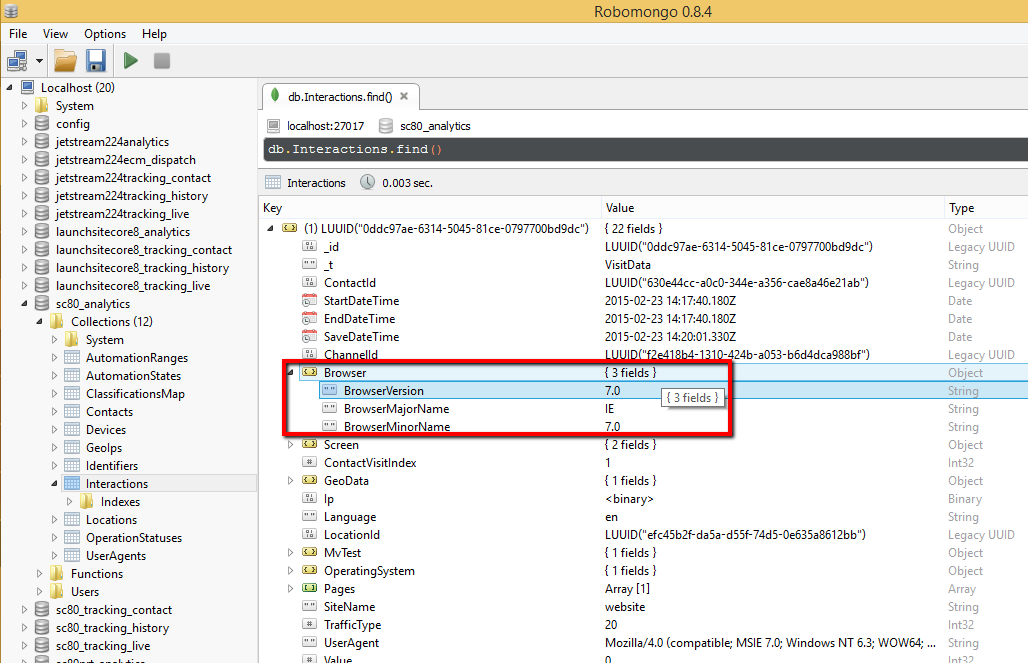The height and width of the screenshot is (663, 1028).
Task: Collapse the Browser object node
Action: 291,373
